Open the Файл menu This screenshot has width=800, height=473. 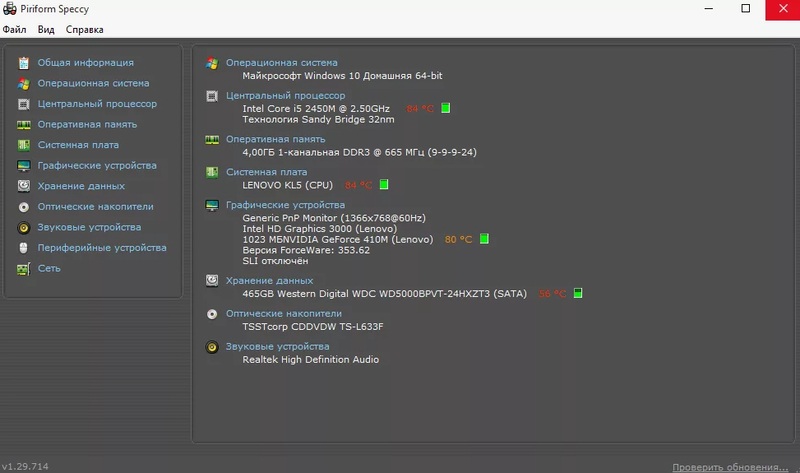14,29
